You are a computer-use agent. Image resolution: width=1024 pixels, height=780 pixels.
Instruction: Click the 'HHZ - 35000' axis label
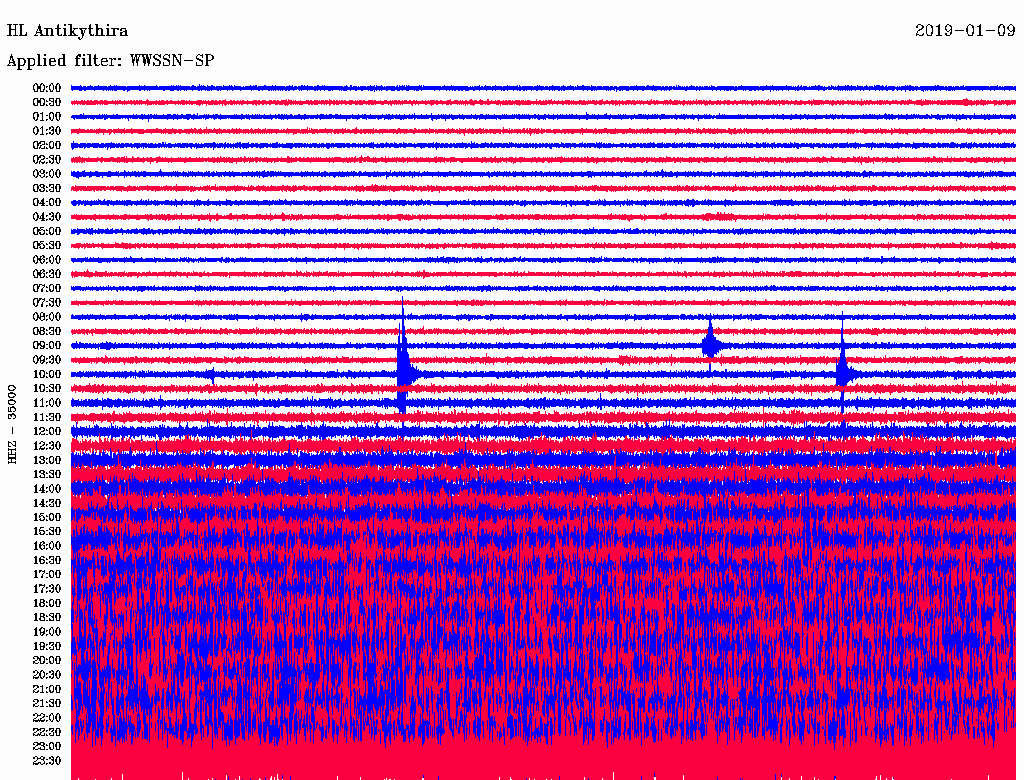pos(12,425)
